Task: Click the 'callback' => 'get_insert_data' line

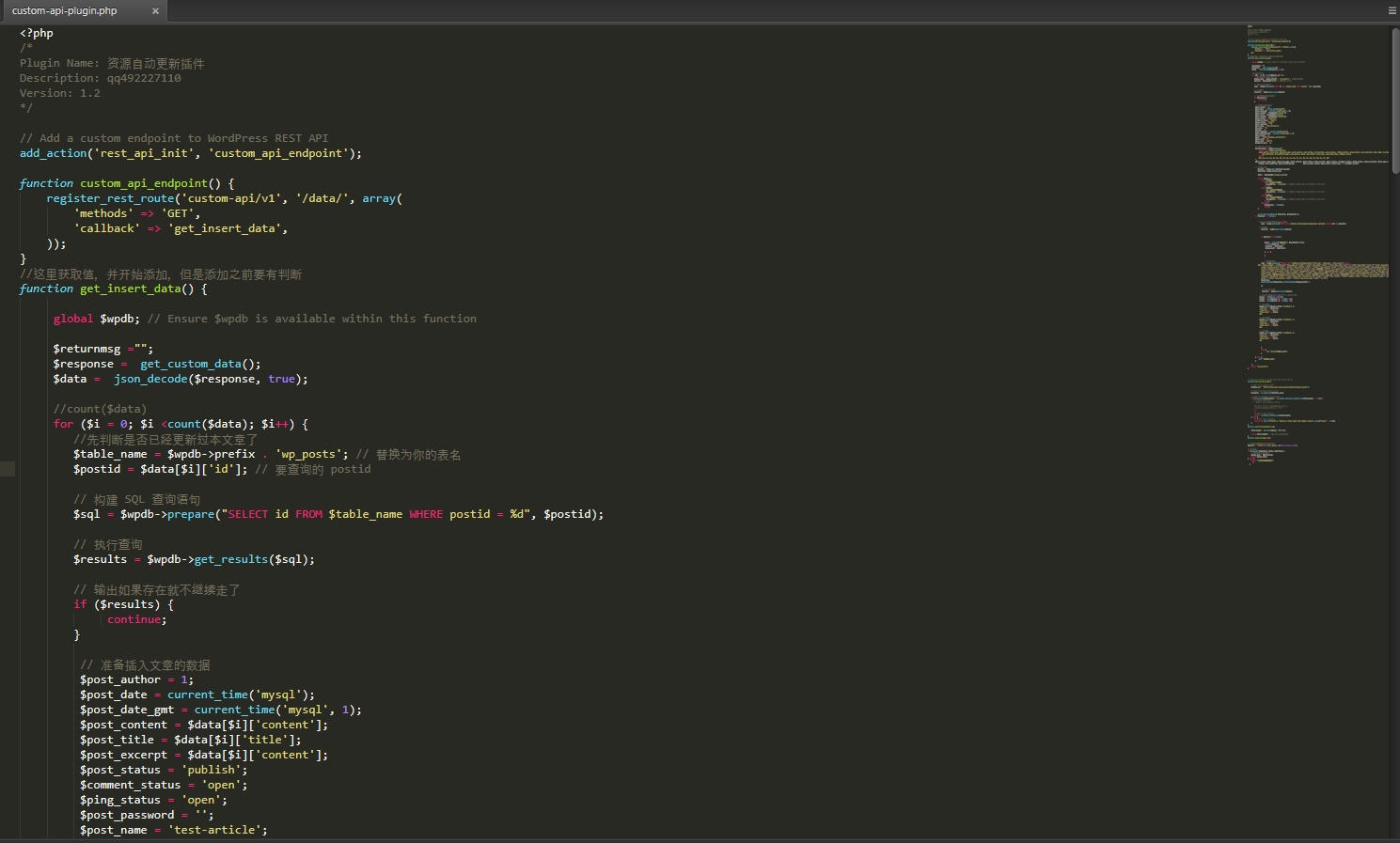Action: coord(181,228)
